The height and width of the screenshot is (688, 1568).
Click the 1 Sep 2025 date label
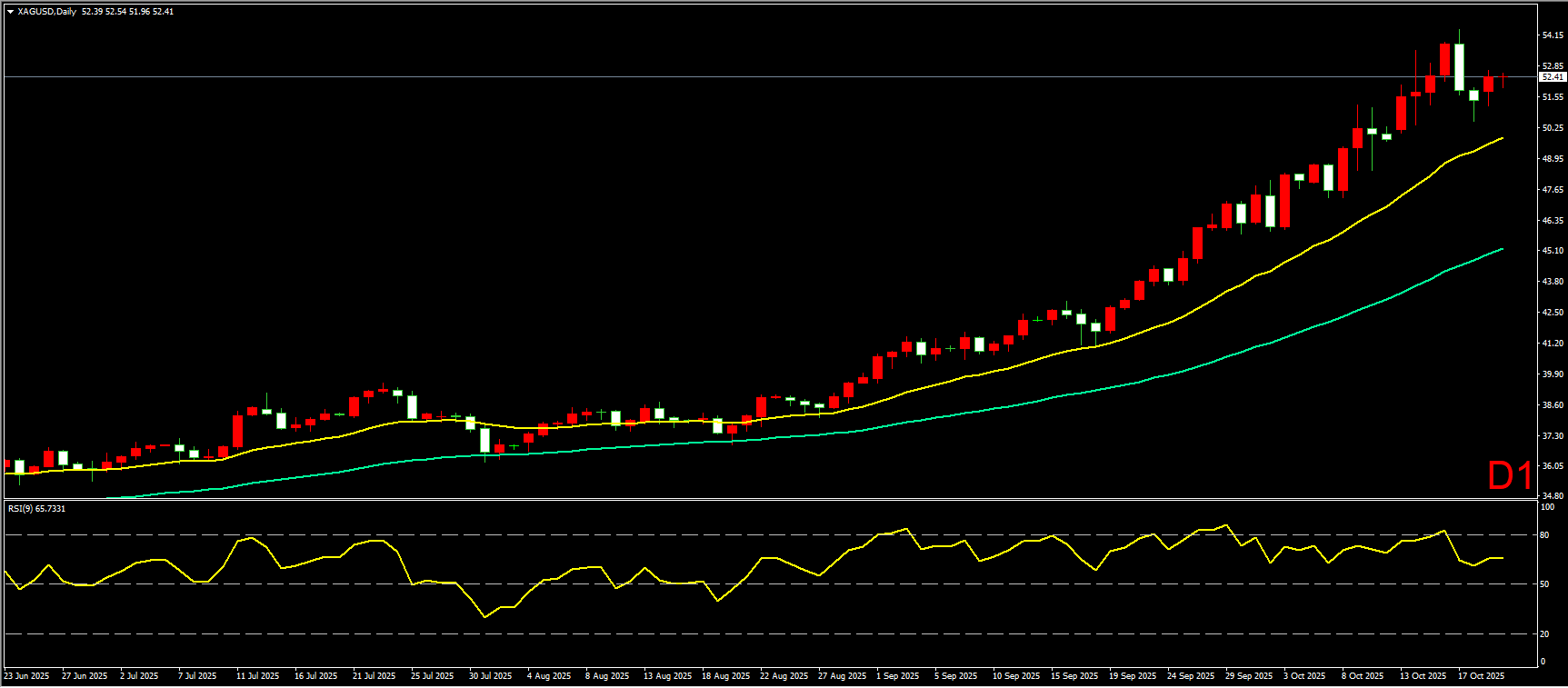click(x=897, y=676)
